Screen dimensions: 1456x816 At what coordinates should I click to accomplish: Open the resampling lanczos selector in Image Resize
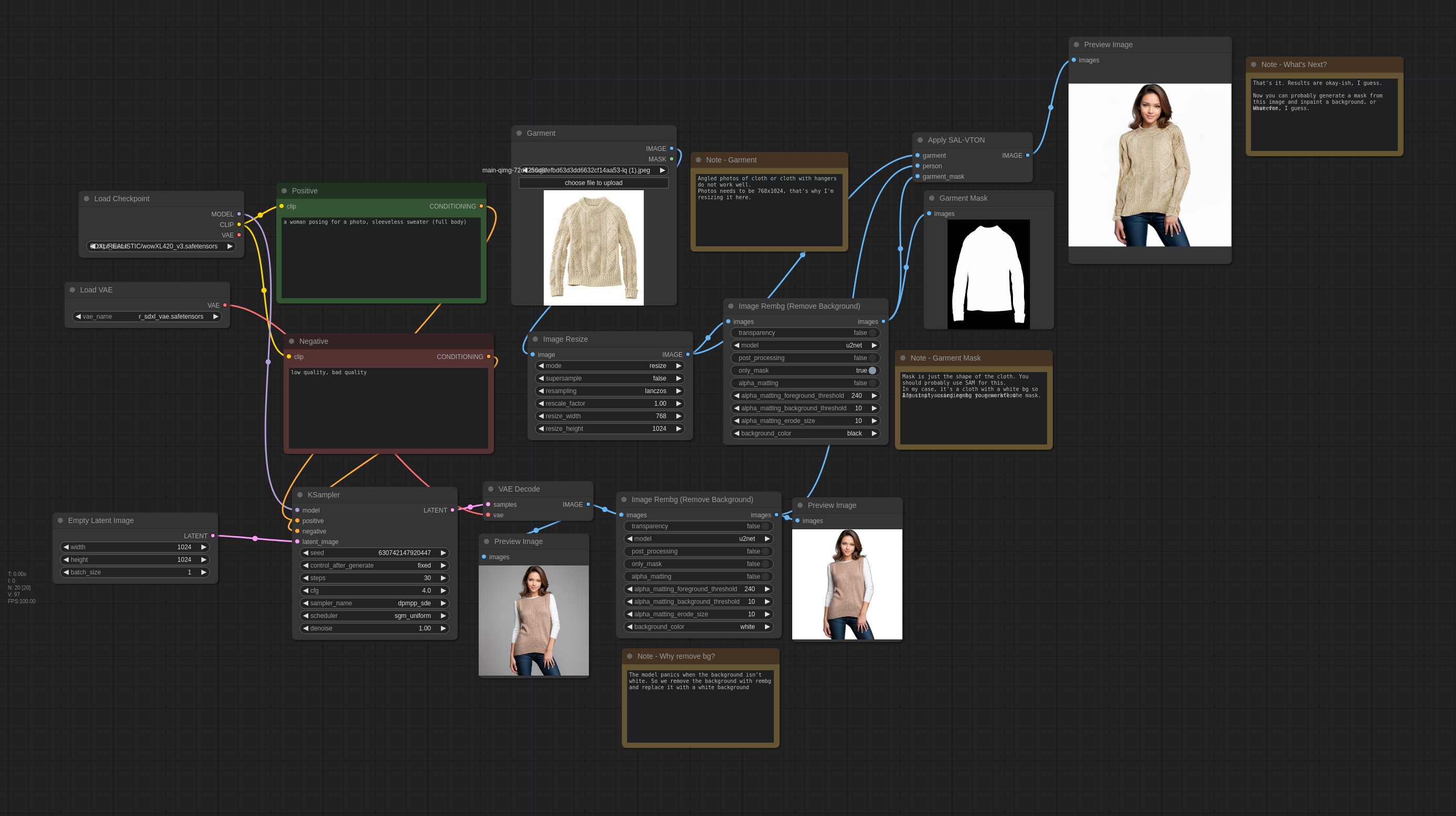[610, 391]
